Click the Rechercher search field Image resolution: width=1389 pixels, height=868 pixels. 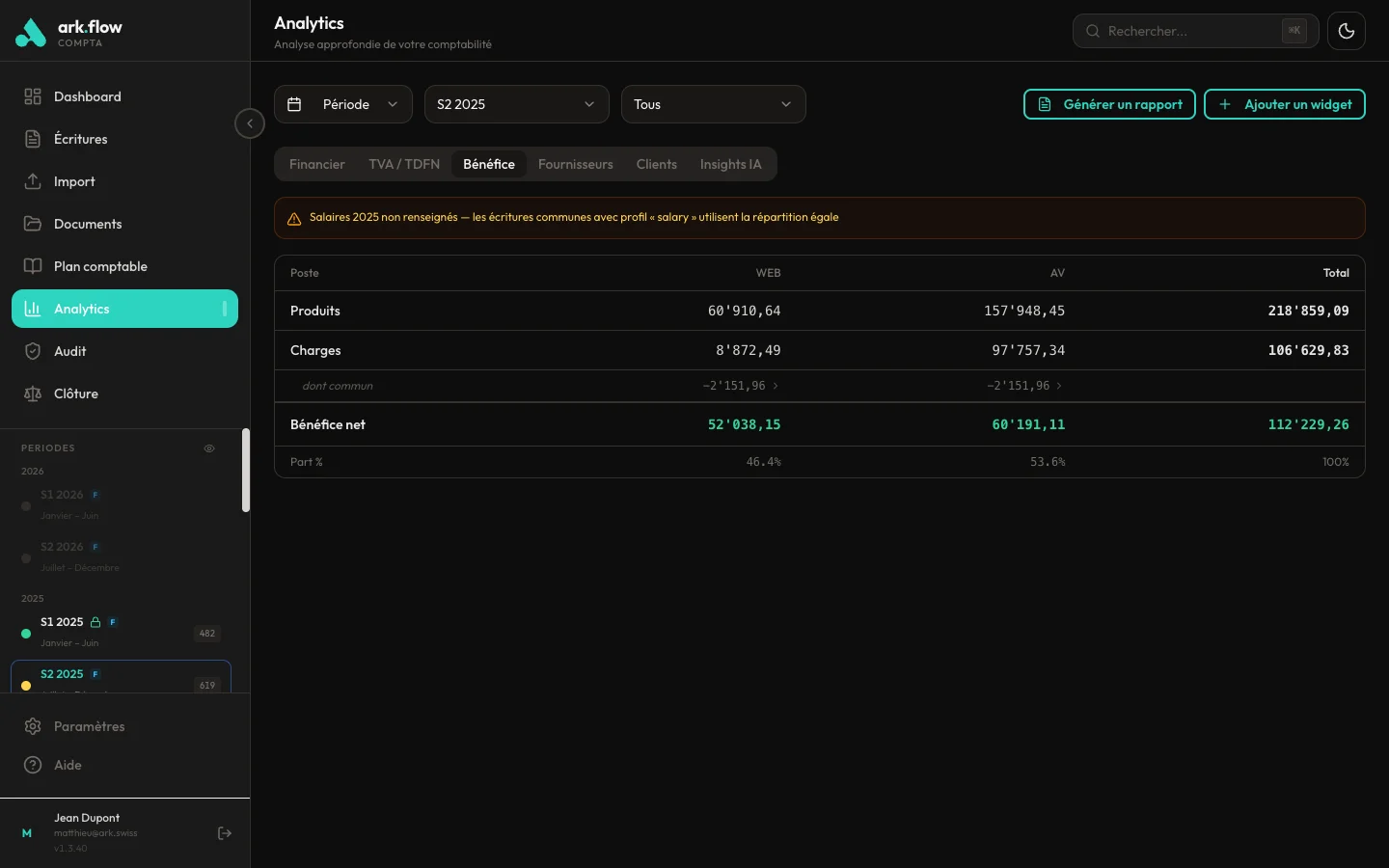tap(1194, 31)
